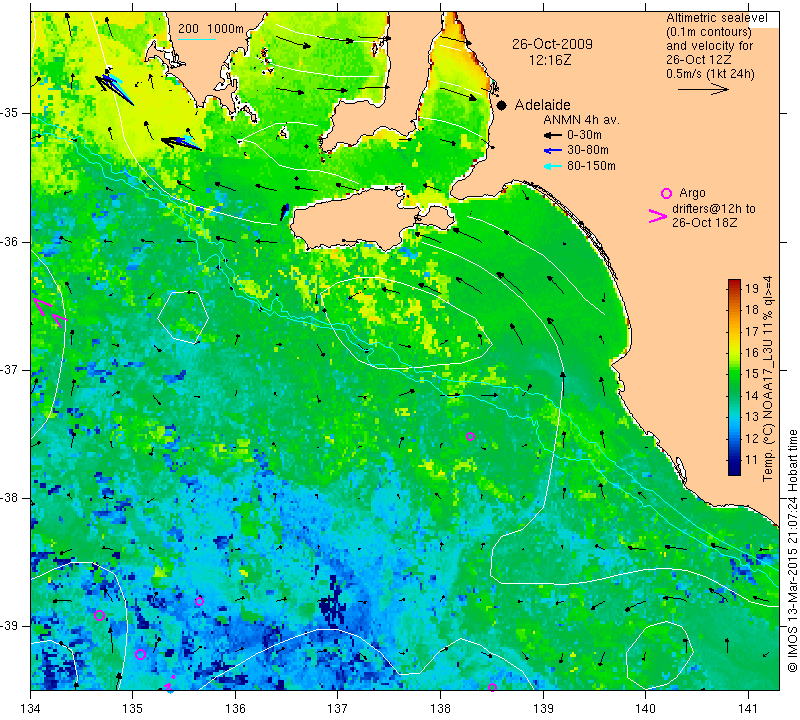The width and height of the screenshot is (800, 720).
Task: Click the latitude axis label -35
Action: click(x=10, y=112)
